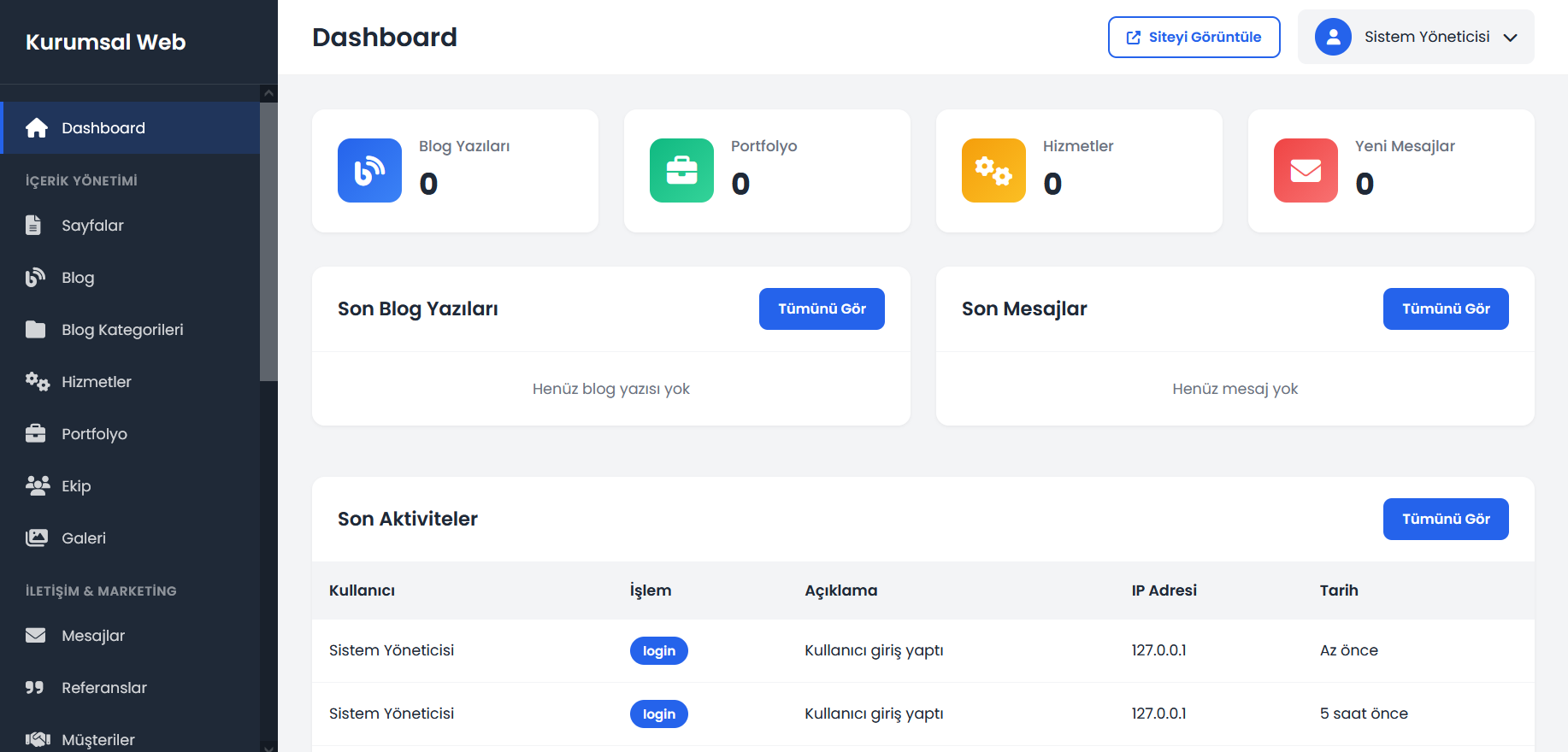This screenshot has height=752, width=1568.
Task: Click the sidebar scrollbar thumb
Action: coord(269,242)
